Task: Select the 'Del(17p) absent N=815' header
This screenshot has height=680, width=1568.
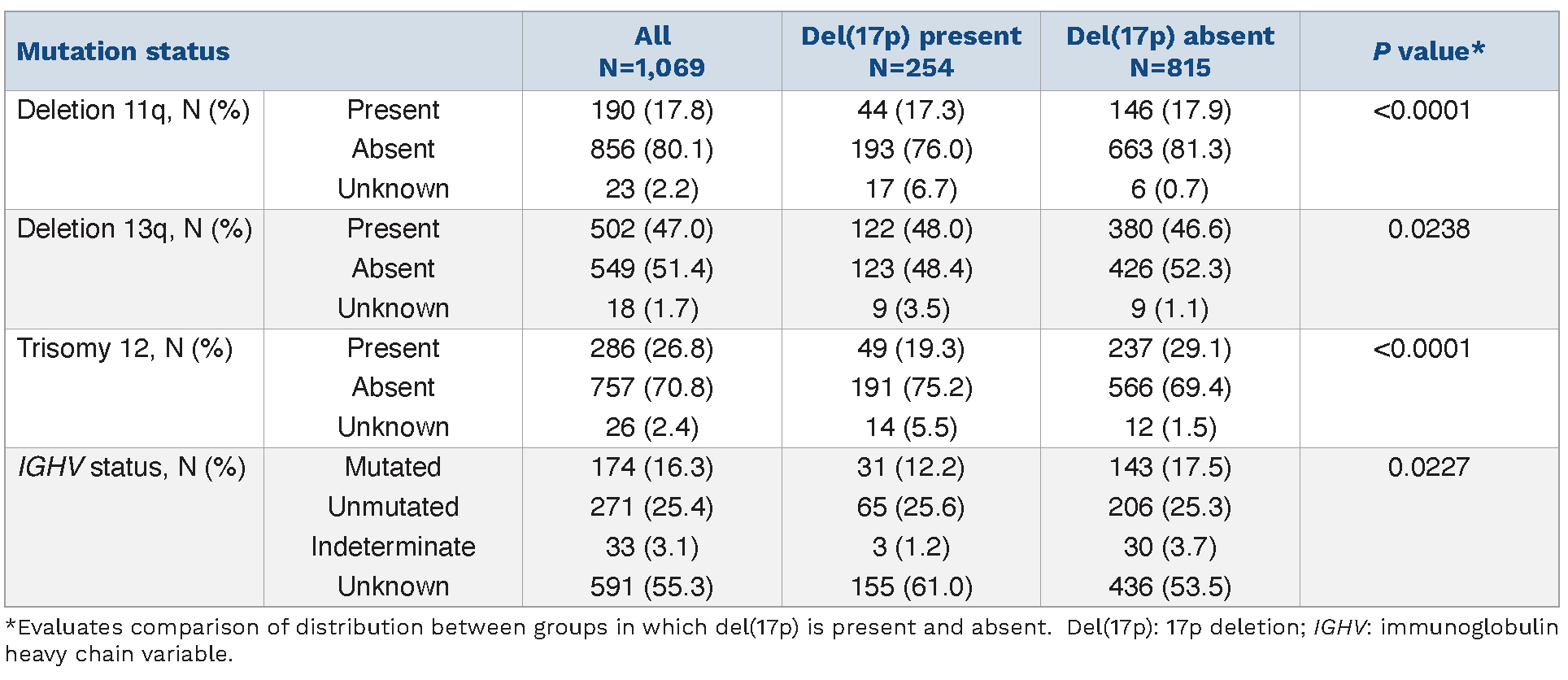Action: (x=1169, y=51)
